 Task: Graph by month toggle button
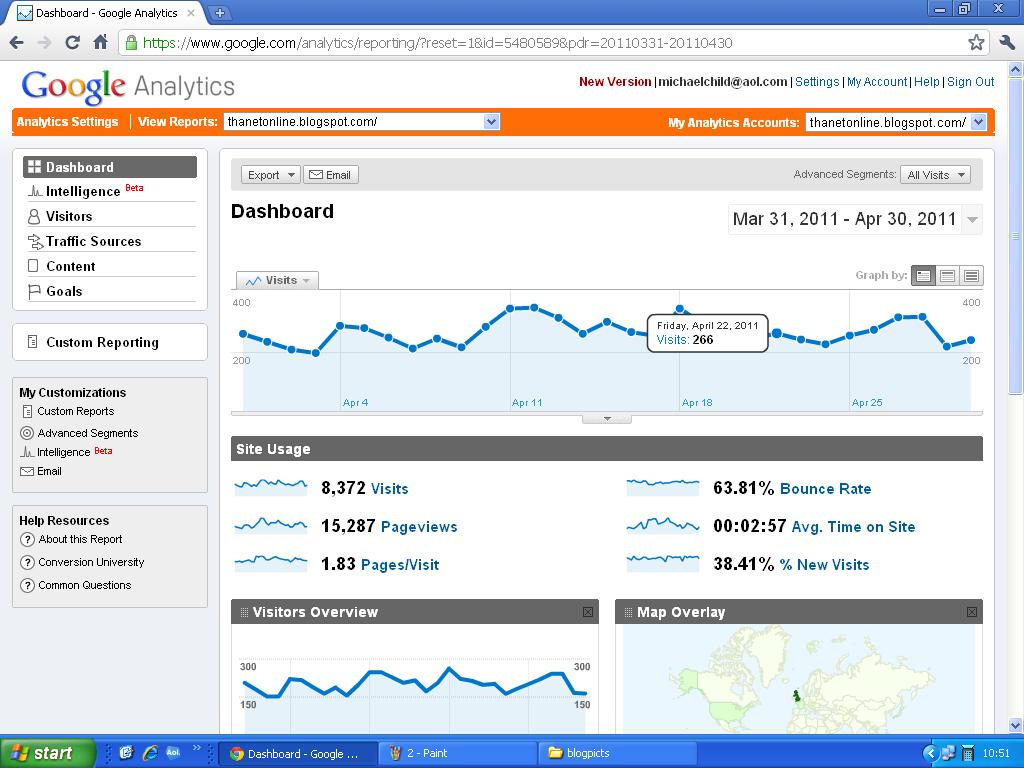click(971, 276)
